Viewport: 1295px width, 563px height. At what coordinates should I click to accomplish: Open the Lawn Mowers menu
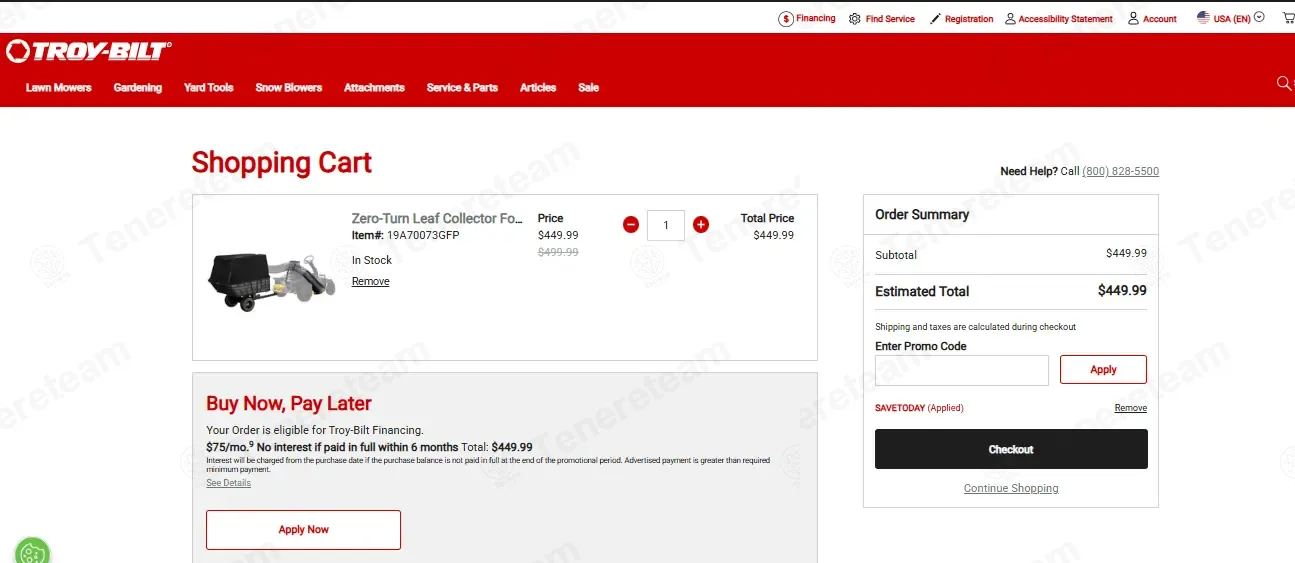pos(58,88)
